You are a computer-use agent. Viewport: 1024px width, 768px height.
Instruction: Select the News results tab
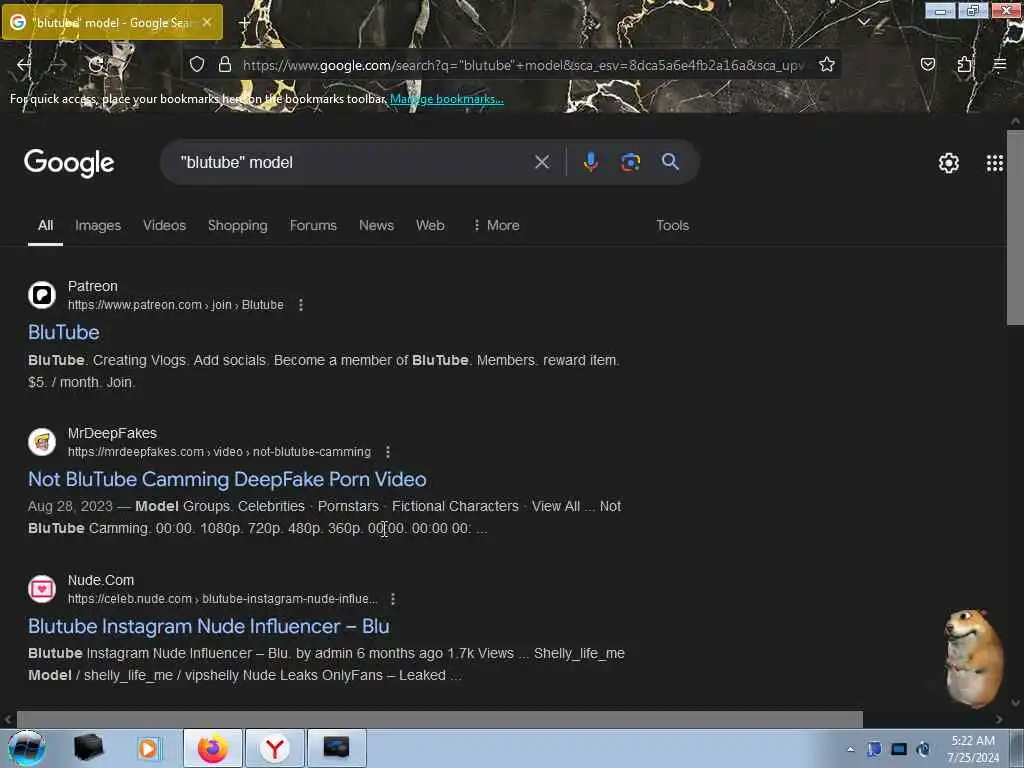376,225
